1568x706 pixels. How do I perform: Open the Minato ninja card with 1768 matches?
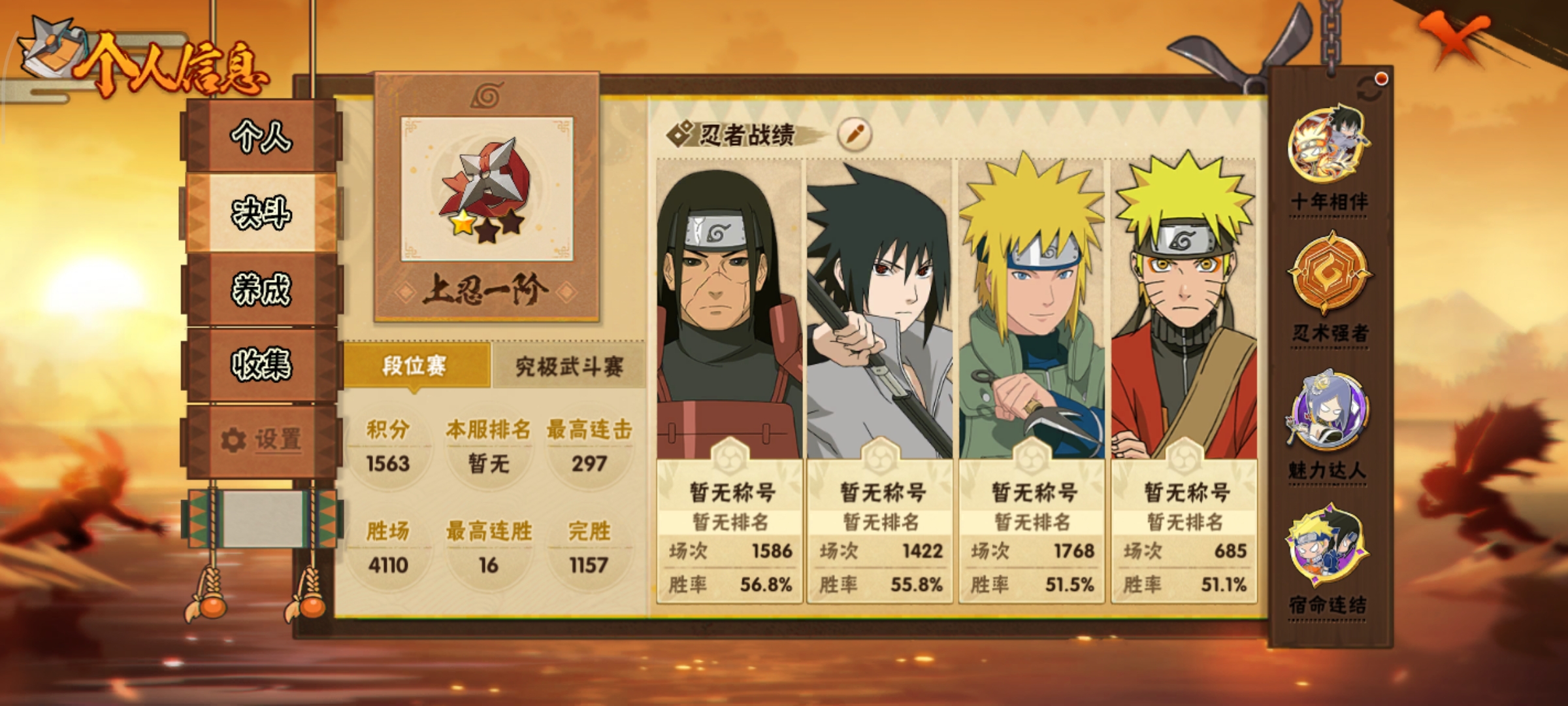click(x=1032, y=381)
